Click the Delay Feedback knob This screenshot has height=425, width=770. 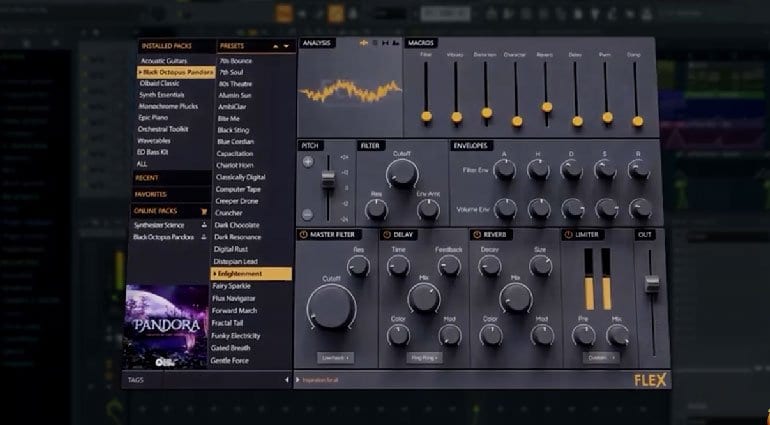point(449,266)
